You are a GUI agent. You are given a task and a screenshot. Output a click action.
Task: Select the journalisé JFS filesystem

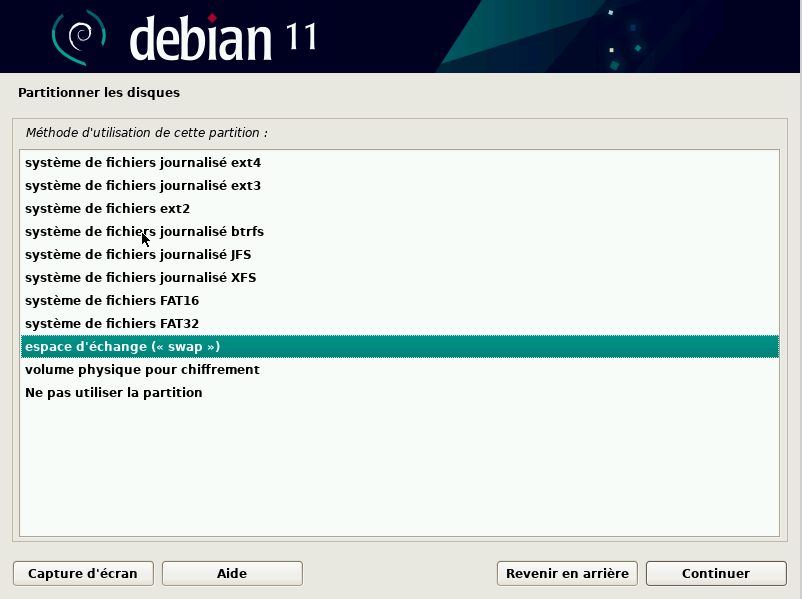138,254
